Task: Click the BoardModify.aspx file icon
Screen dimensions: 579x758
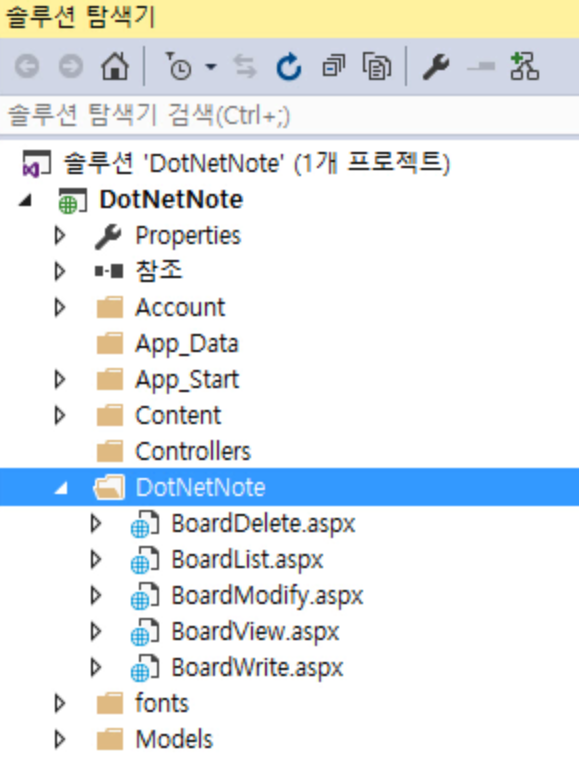Action: tap(144, 596)
